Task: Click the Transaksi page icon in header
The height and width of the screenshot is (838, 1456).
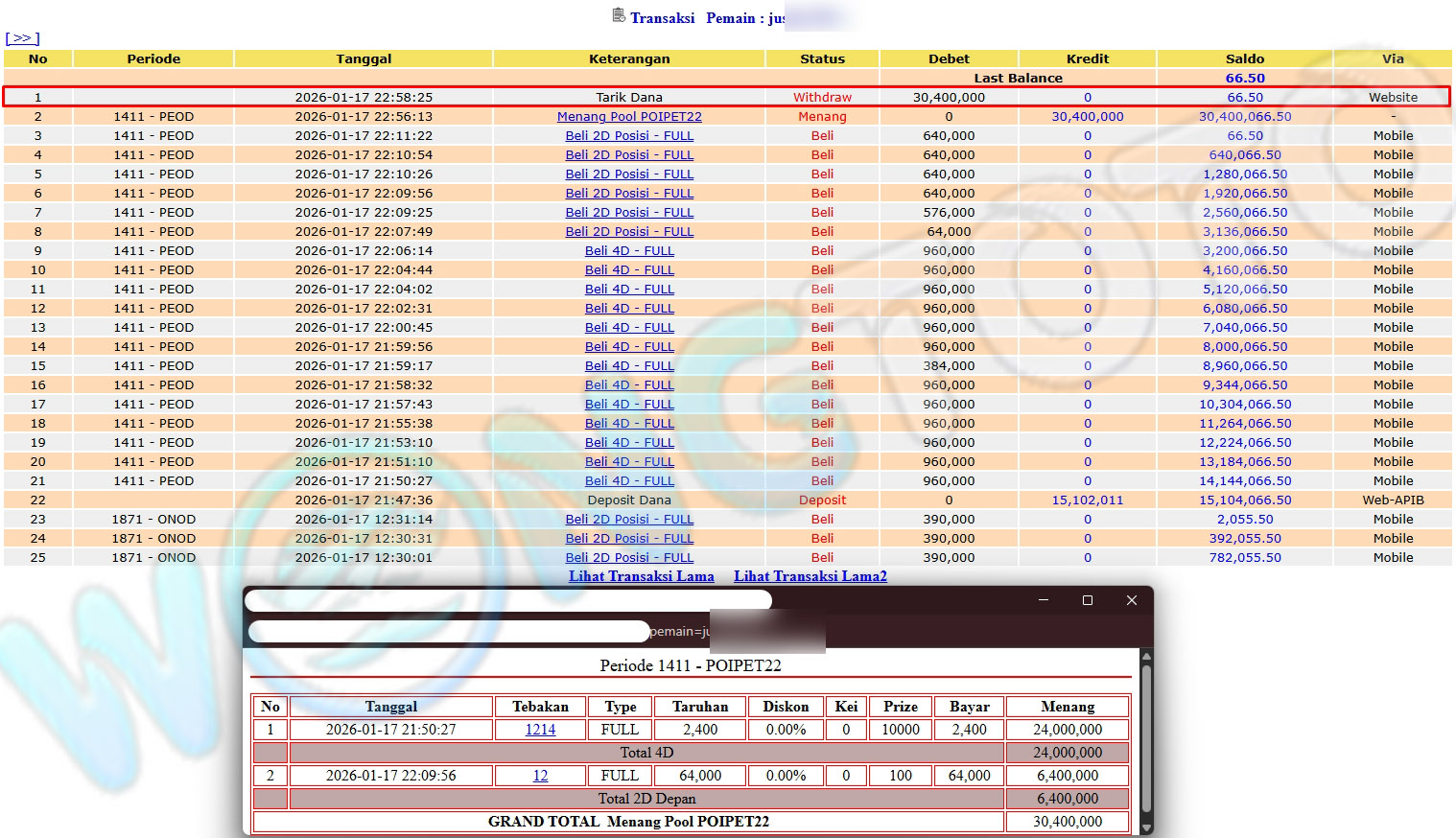Action: (x=619, y=15)
